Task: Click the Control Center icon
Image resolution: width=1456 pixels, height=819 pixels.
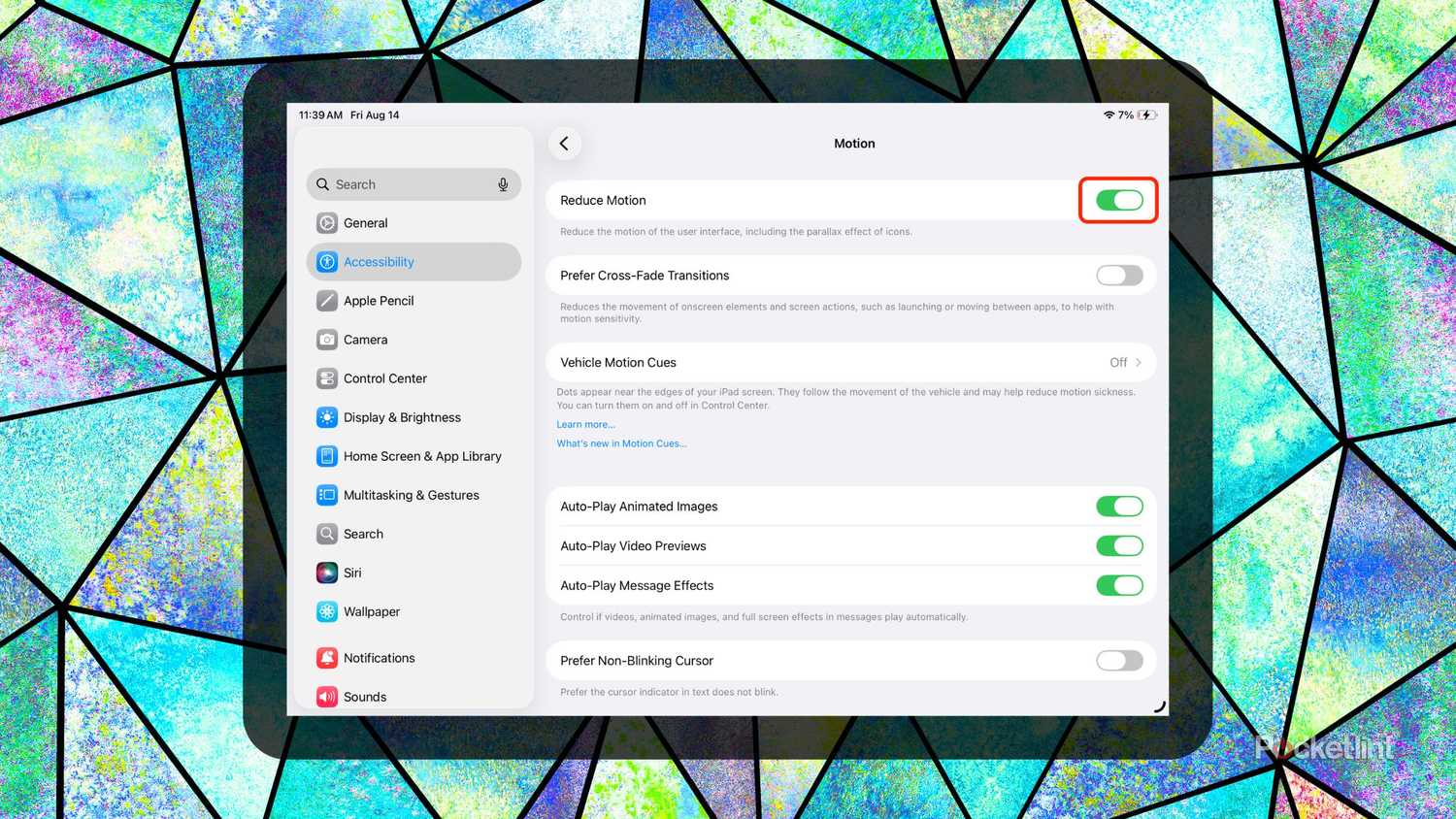Action: point(327,378)
